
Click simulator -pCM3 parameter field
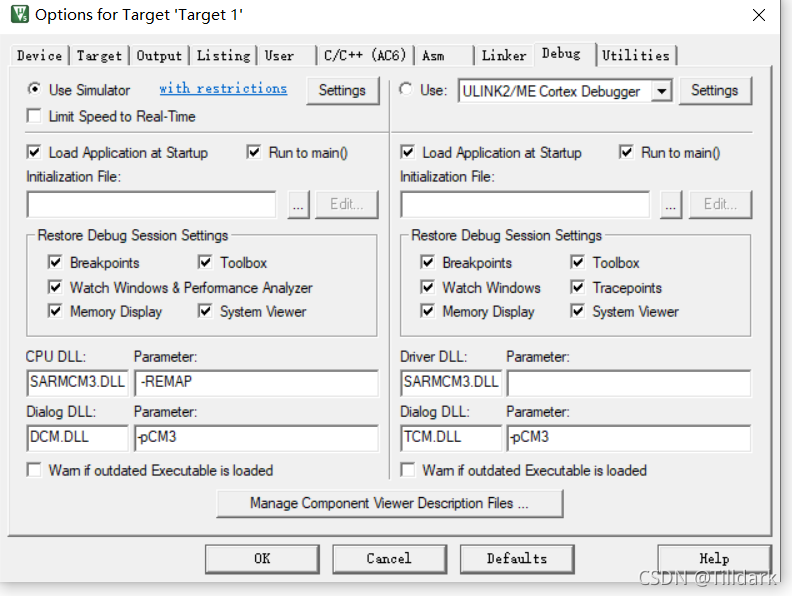click(257, 437)
